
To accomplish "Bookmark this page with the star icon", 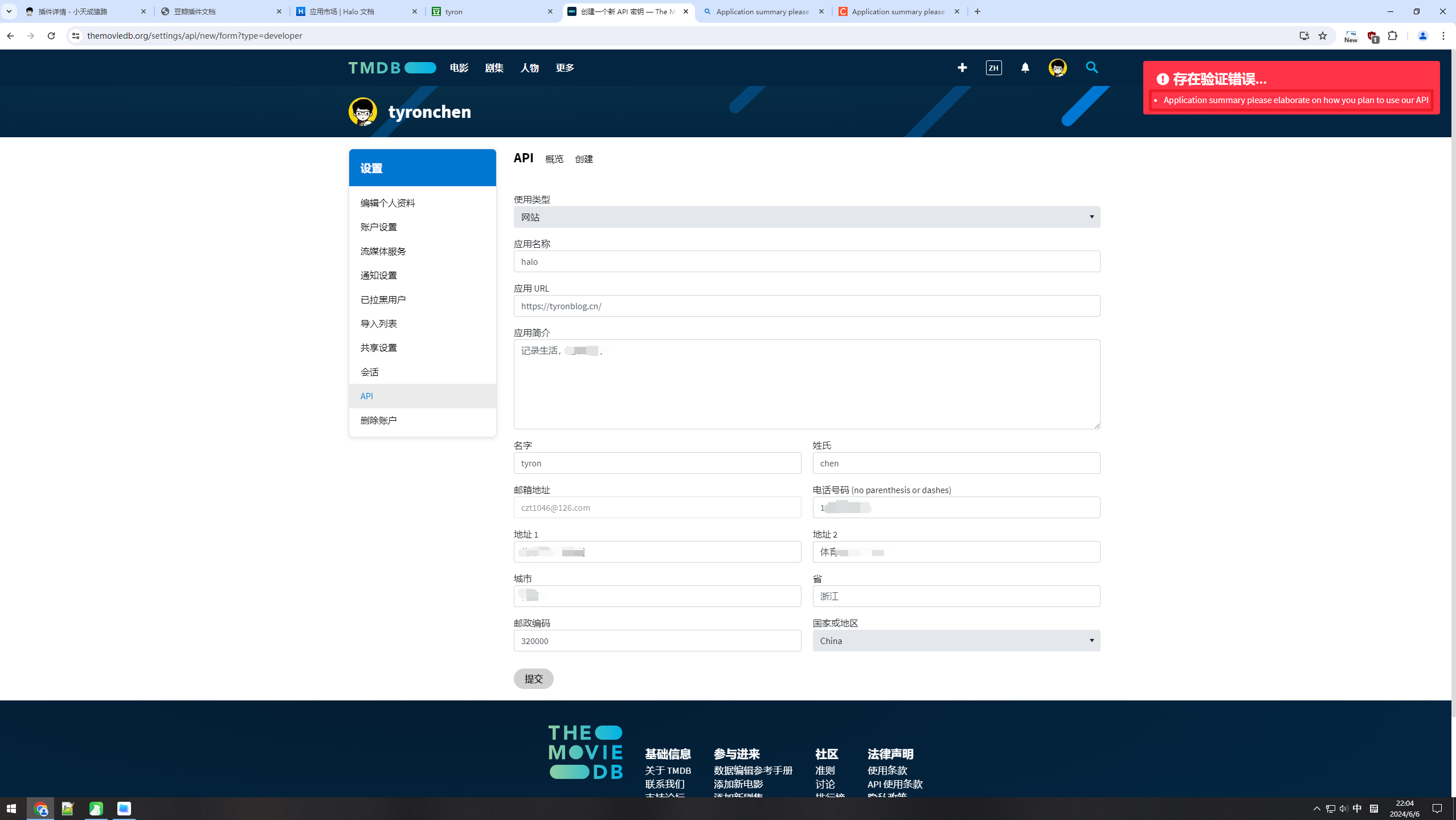I will point(1323,36).
